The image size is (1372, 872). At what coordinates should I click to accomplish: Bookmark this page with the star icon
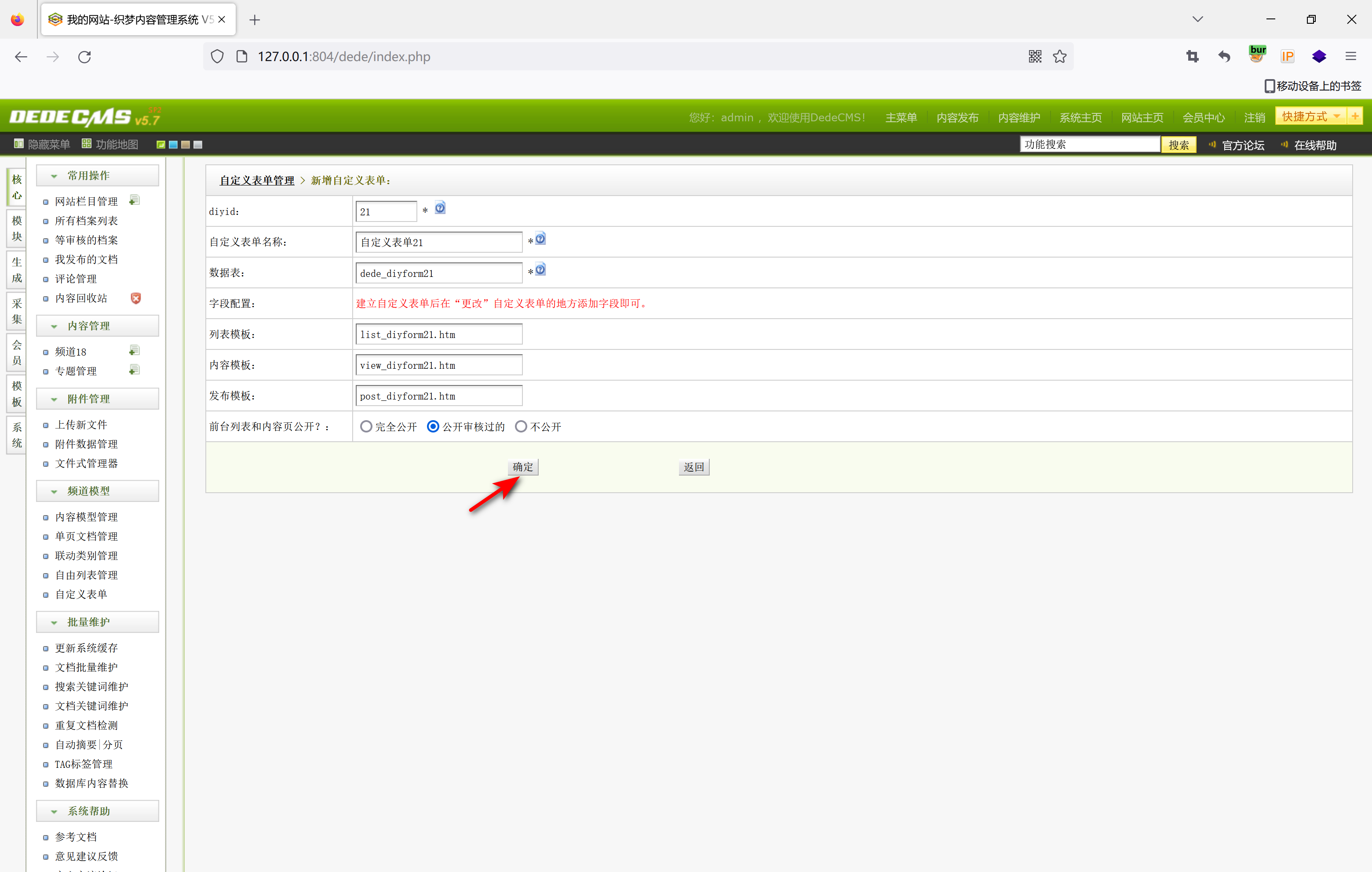(x=1060, y=56)
